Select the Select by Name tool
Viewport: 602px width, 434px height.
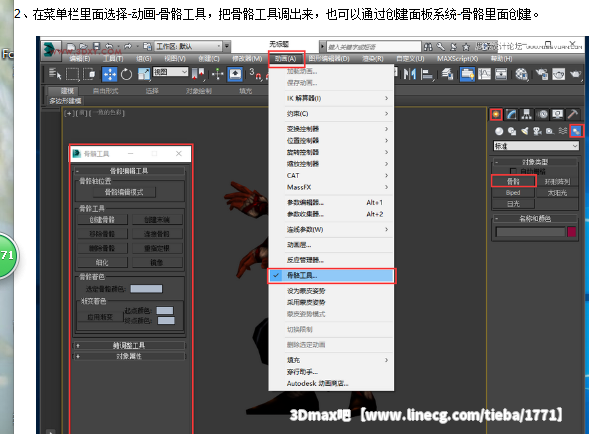click(55, 74)
